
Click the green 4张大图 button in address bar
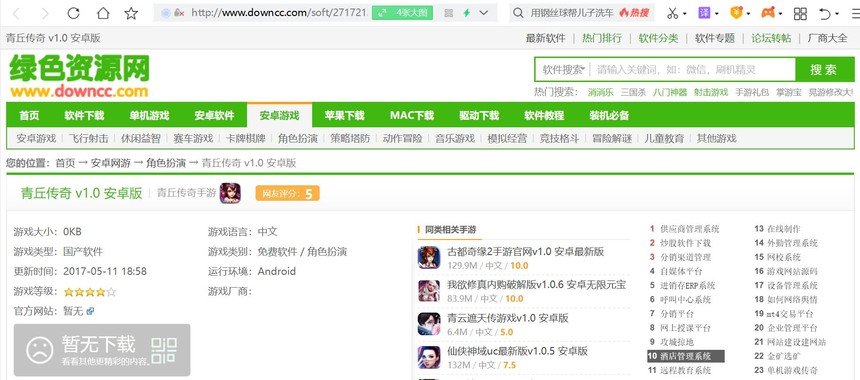tap(402, 13)
